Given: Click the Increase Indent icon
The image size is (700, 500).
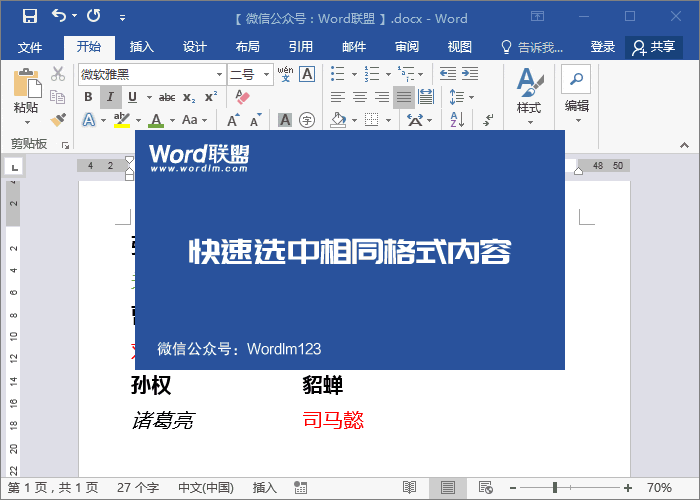Looking at the screenshot, I should pos(470,73).
